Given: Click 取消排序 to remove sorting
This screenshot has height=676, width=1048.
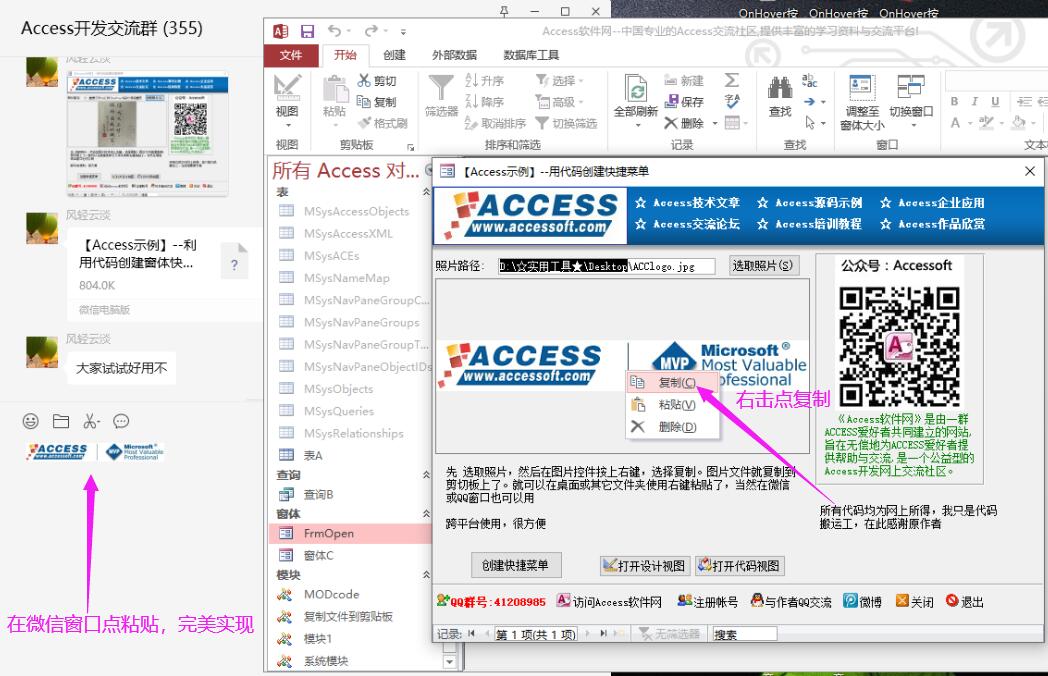Looking at the screenshot, I should tap(495, 123).
